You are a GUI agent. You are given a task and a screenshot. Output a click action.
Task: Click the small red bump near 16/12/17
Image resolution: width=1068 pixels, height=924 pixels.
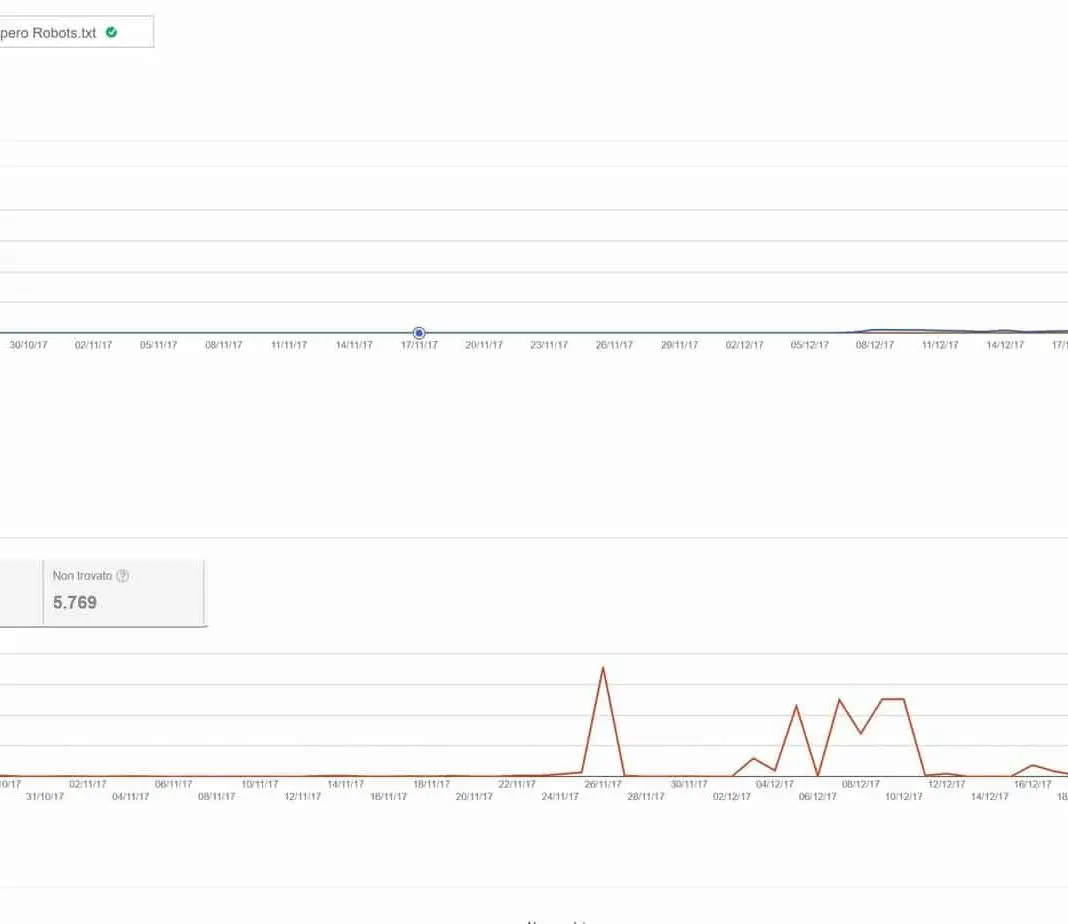pos(1032,765)
